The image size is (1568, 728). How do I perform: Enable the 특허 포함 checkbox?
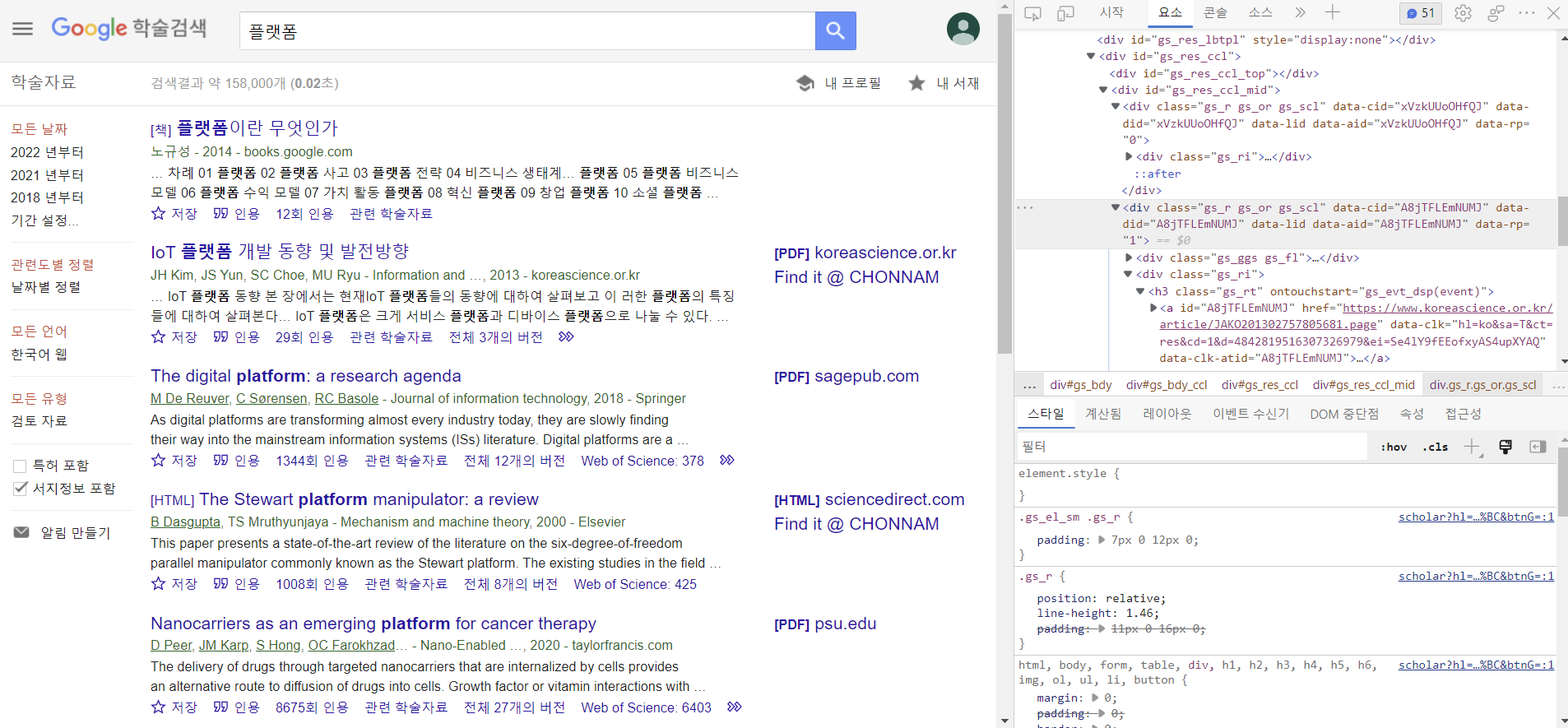coord(21,466)
